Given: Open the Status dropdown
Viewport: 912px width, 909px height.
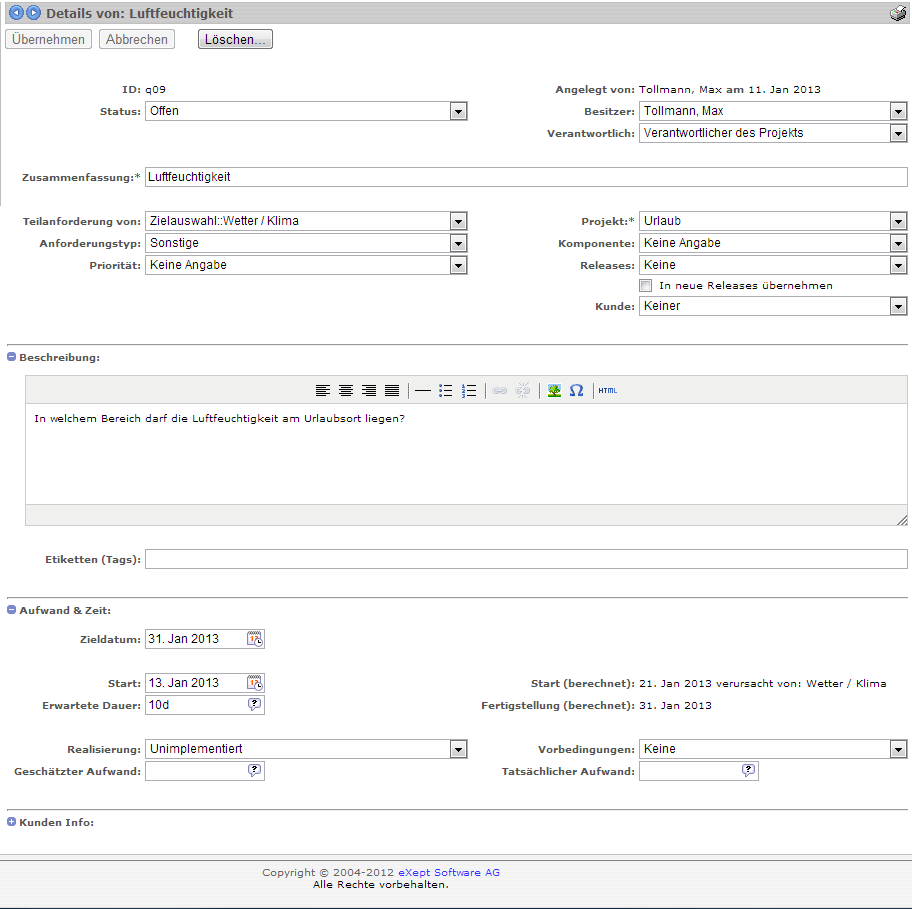Looking at the screenshot, I should point(458,112).
